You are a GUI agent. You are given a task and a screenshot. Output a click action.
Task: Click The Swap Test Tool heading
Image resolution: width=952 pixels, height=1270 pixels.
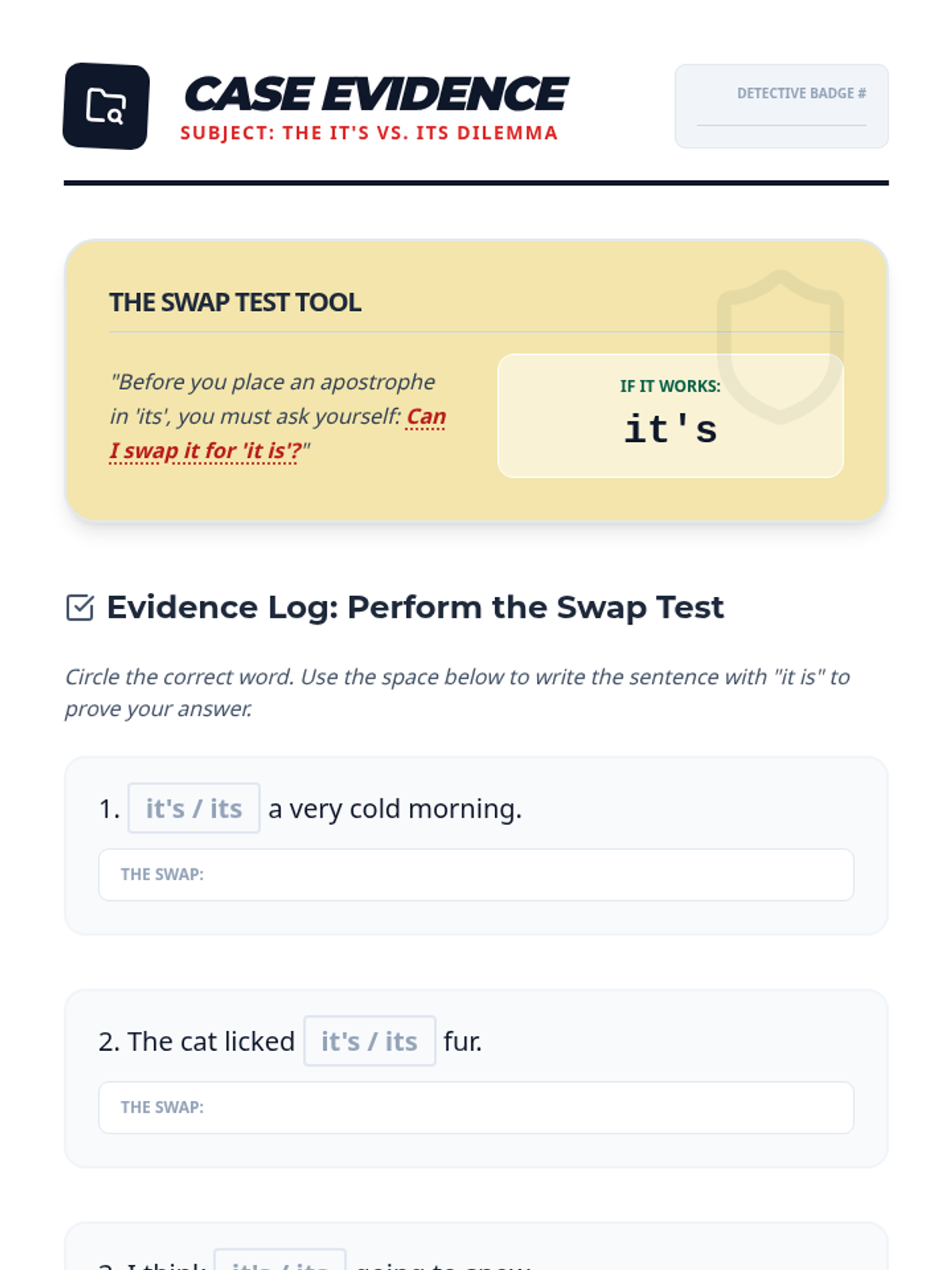click(235, 302)
